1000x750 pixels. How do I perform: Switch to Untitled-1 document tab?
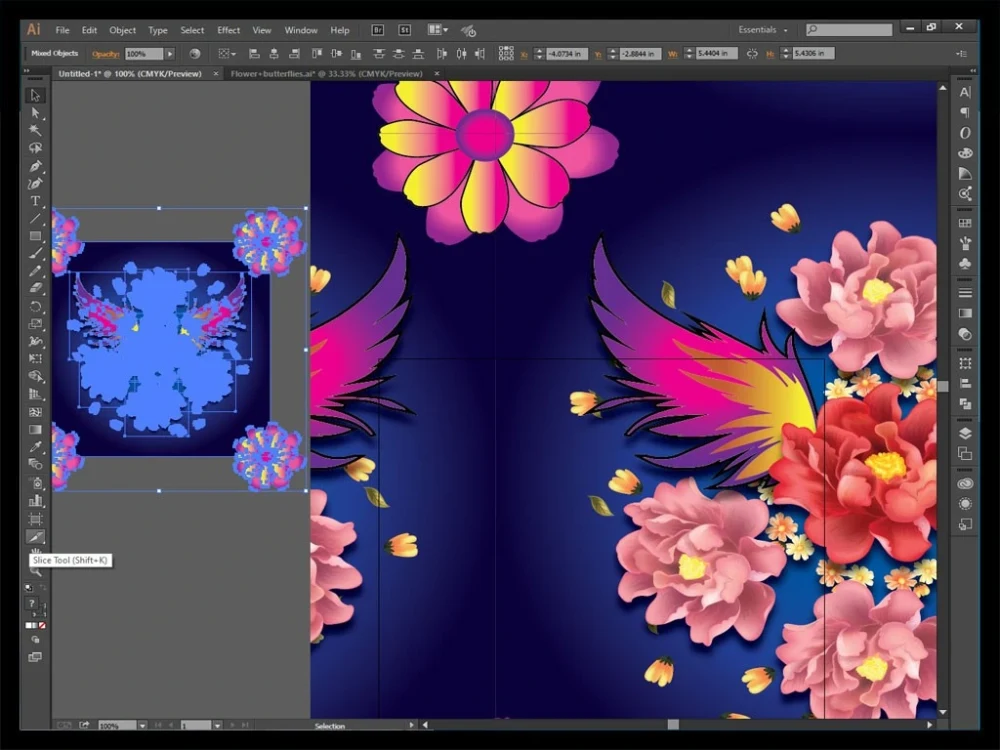click(129, 74)
